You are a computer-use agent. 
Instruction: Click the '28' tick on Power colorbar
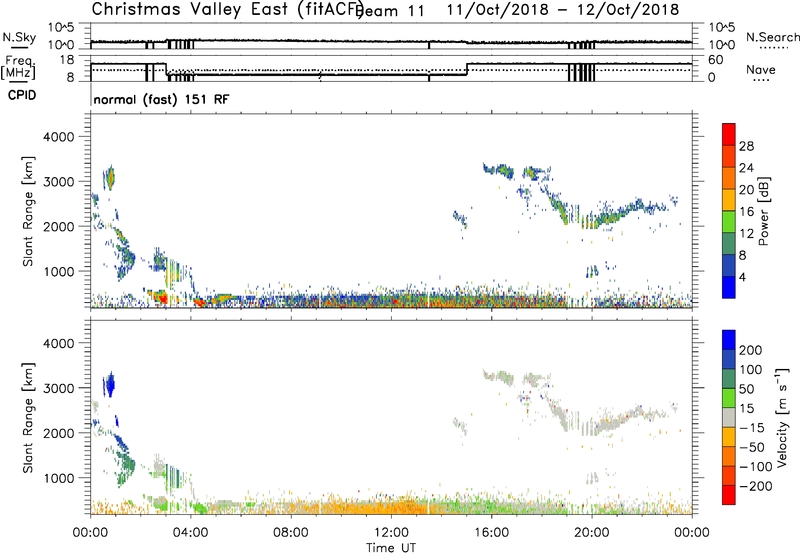pyautogui.click(x=746, y=146)
